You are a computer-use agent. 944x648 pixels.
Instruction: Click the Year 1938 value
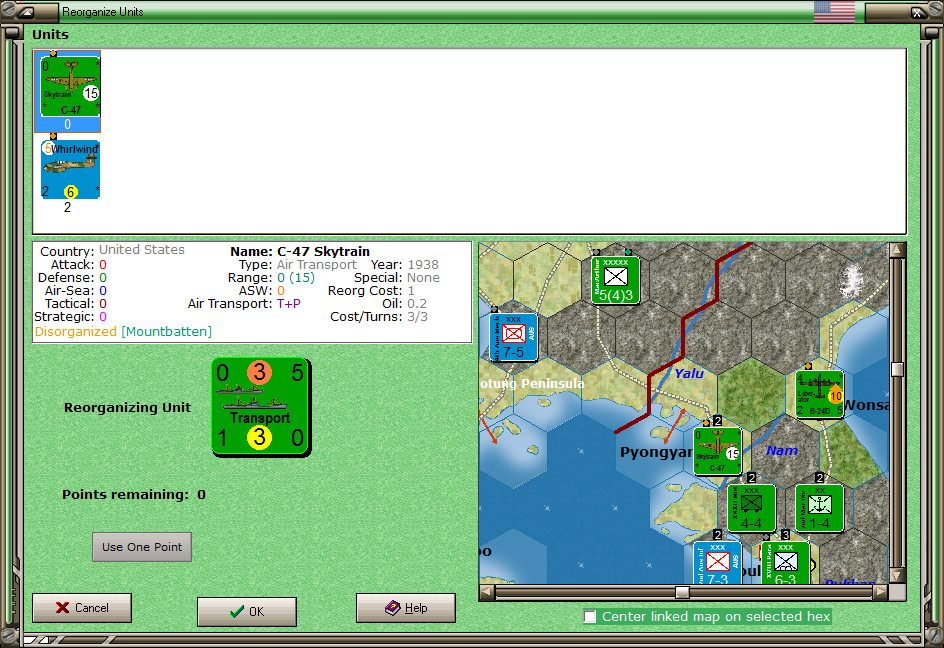pos(423,265)
